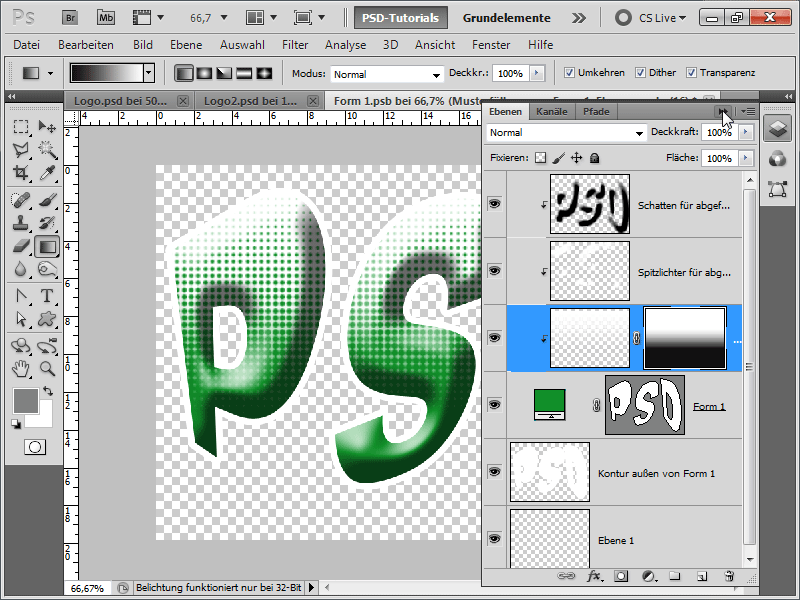The width and height of the screenshot is (800, 600).
Task: Open the Fläche fill slider arrow
Action: coord(746,158)
